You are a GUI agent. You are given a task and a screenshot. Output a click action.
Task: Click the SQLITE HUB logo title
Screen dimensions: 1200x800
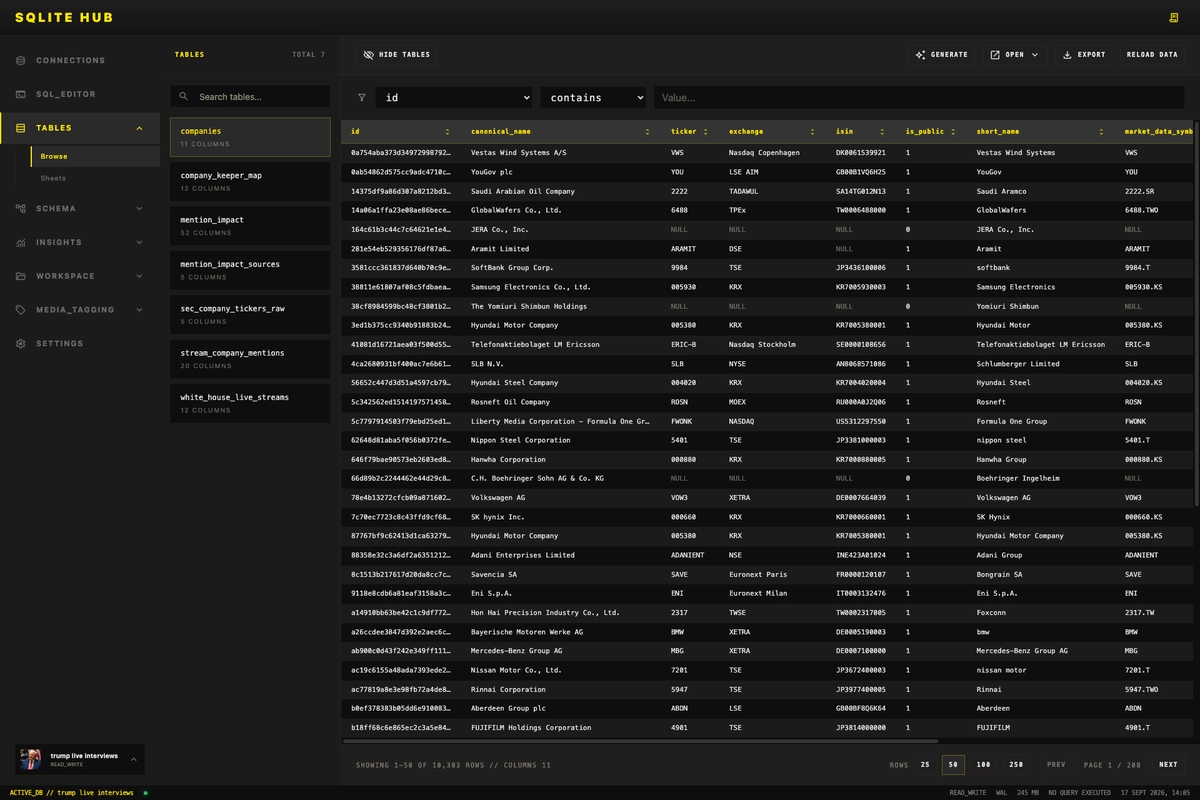pos(64,18)
